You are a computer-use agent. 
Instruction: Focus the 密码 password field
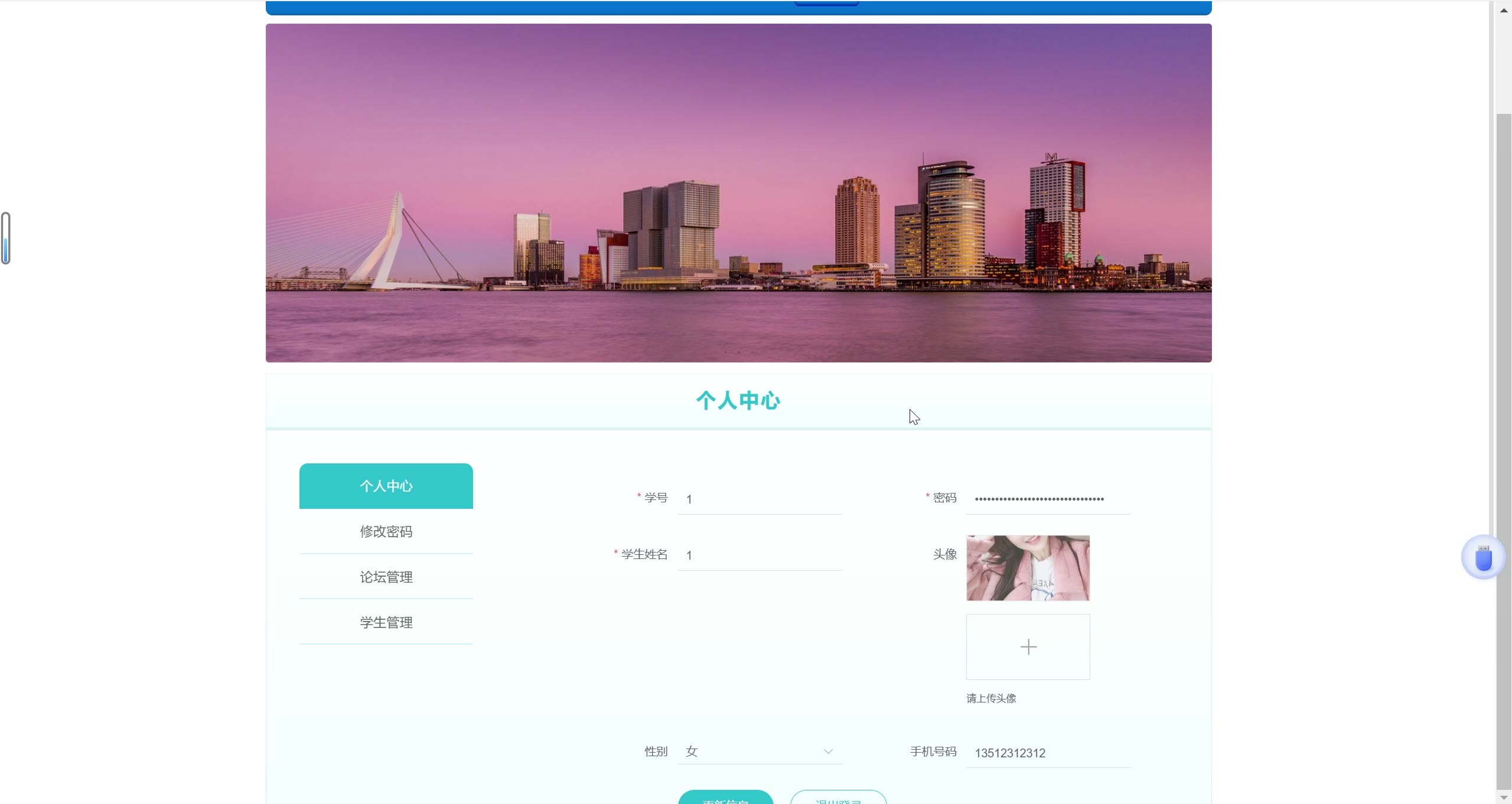[x=1048, y=499]
